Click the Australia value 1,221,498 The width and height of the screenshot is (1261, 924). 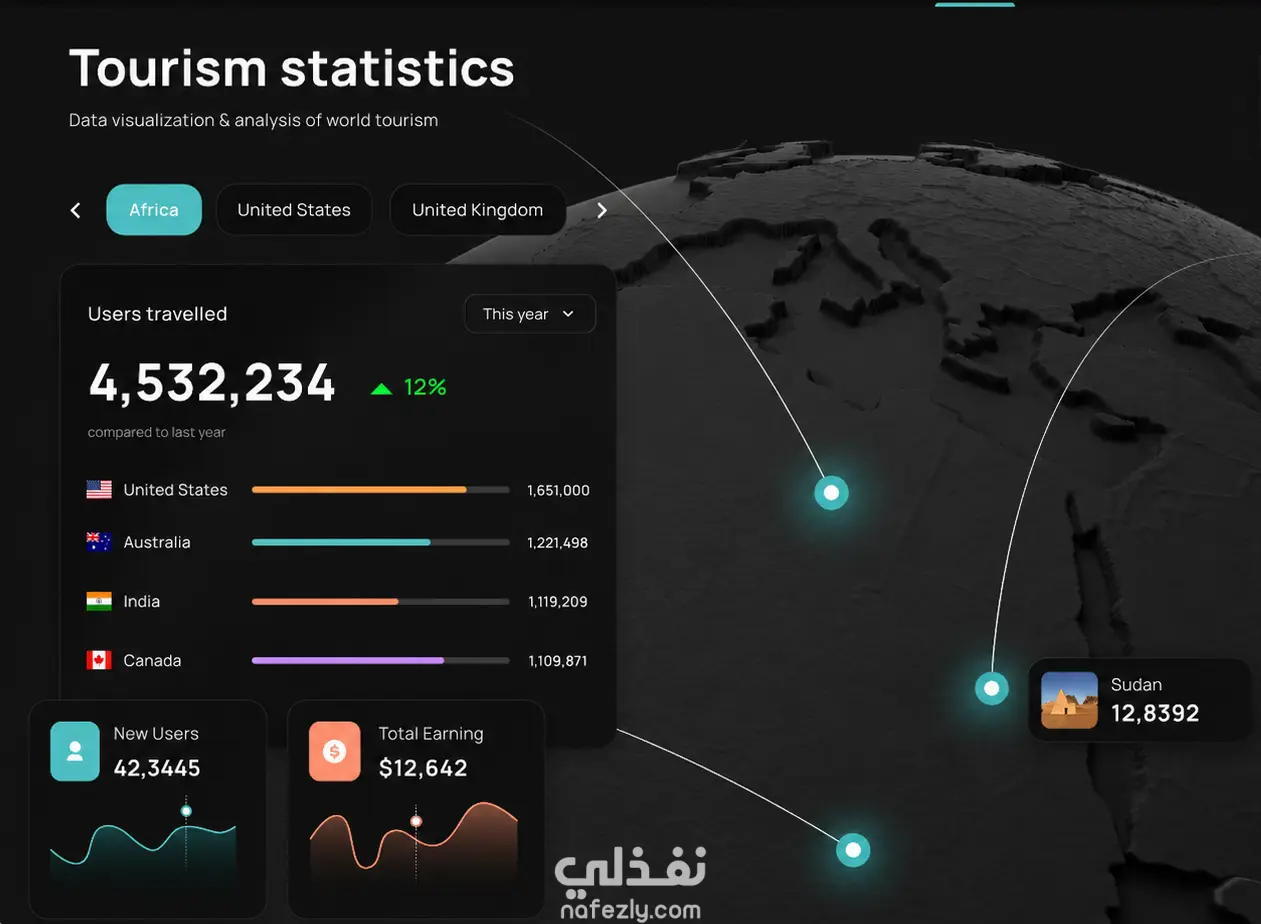pos(557,542)
